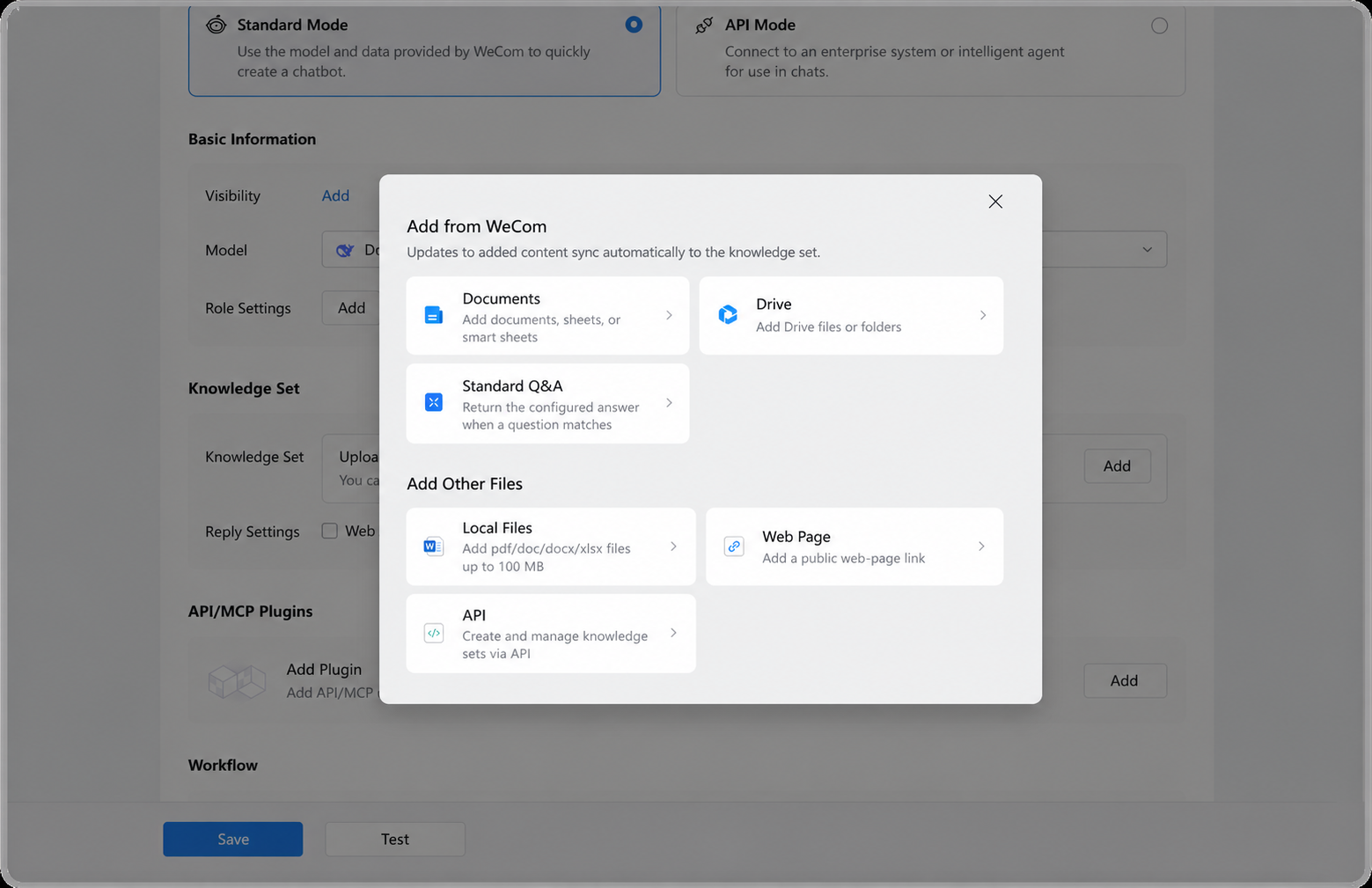
Task: Click the API Mode description
Action: click(894, 62)
